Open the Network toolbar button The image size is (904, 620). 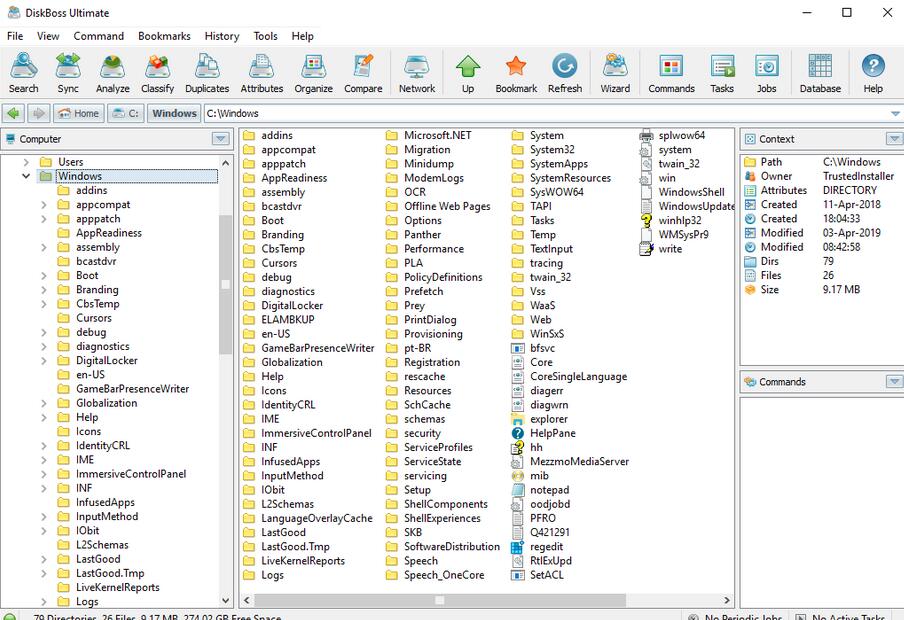[x=417, y=73]
